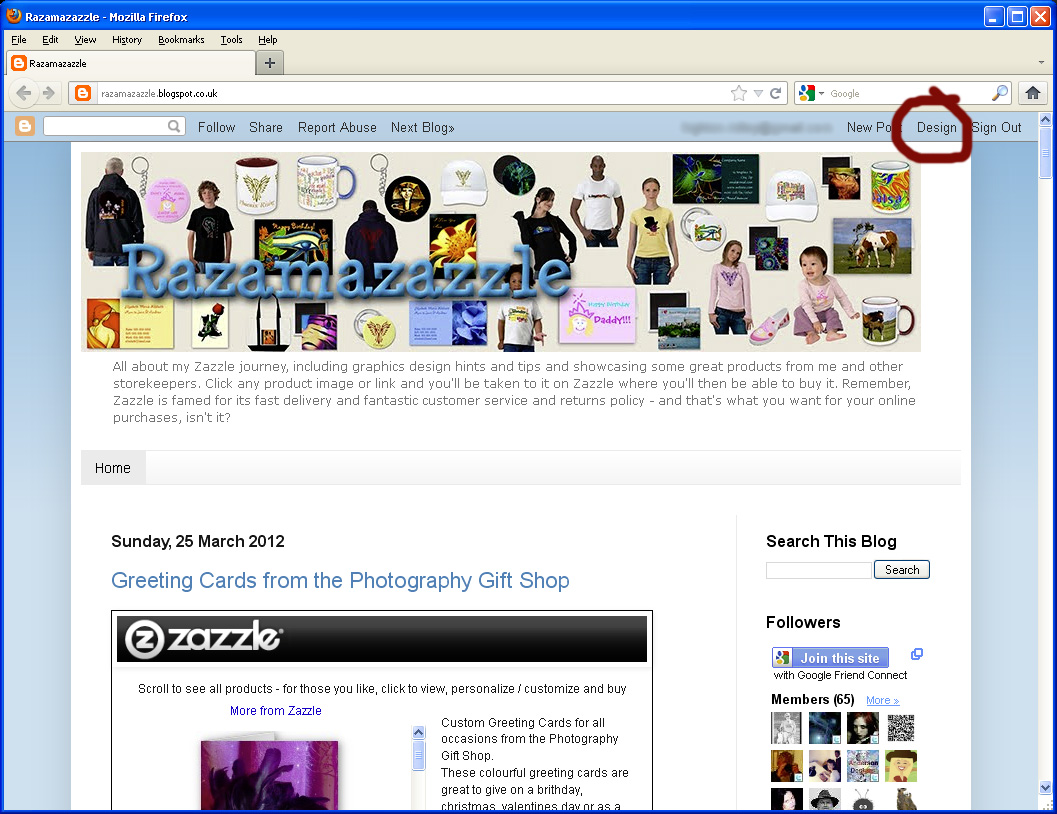Click the magnifier search icon in Google box

point(1000,93)
